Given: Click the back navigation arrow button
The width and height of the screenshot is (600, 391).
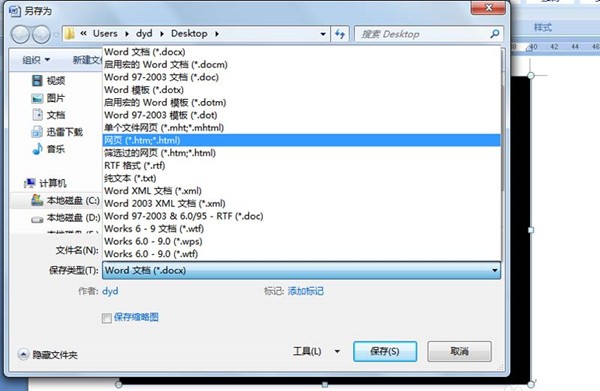Looking at the screenshot, I should pos(20,34).
